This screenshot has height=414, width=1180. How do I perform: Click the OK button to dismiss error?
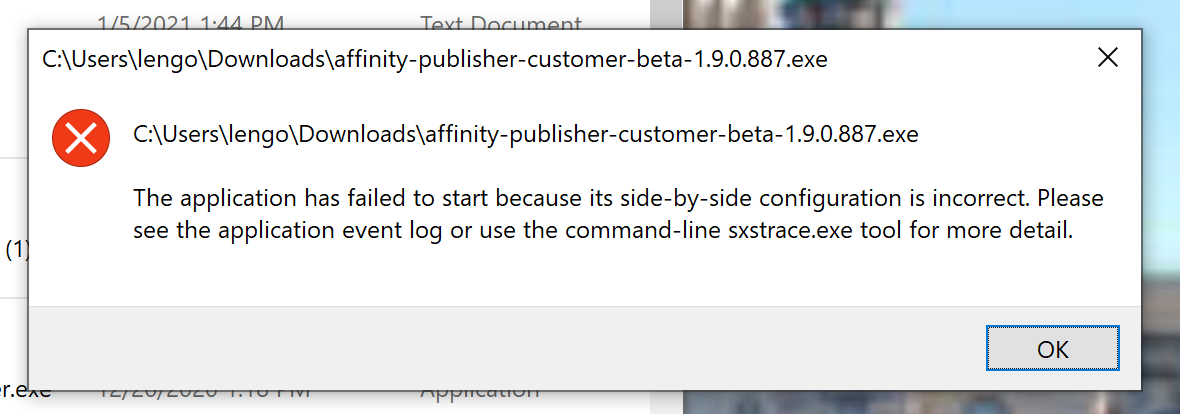[x=1052, y=349]
